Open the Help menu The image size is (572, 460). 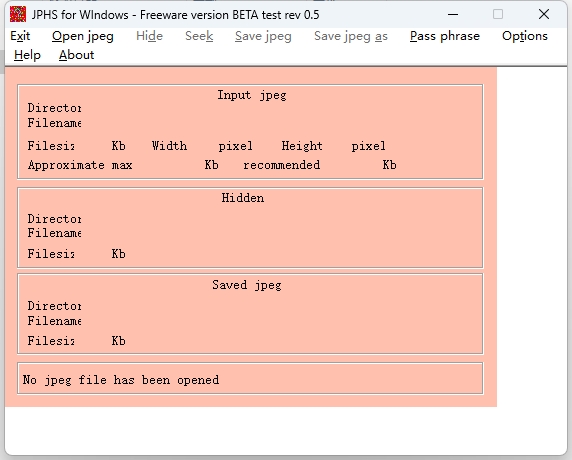(27, 55)
